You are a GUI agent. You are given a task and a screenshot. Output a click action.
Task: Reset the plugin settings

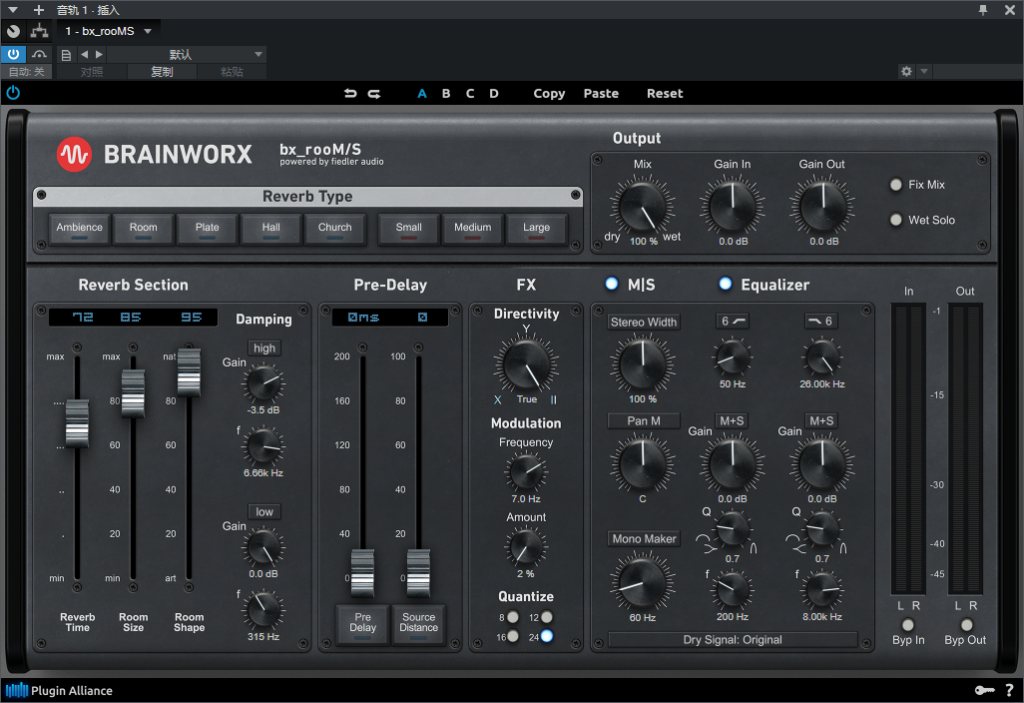tap(665, 93)
